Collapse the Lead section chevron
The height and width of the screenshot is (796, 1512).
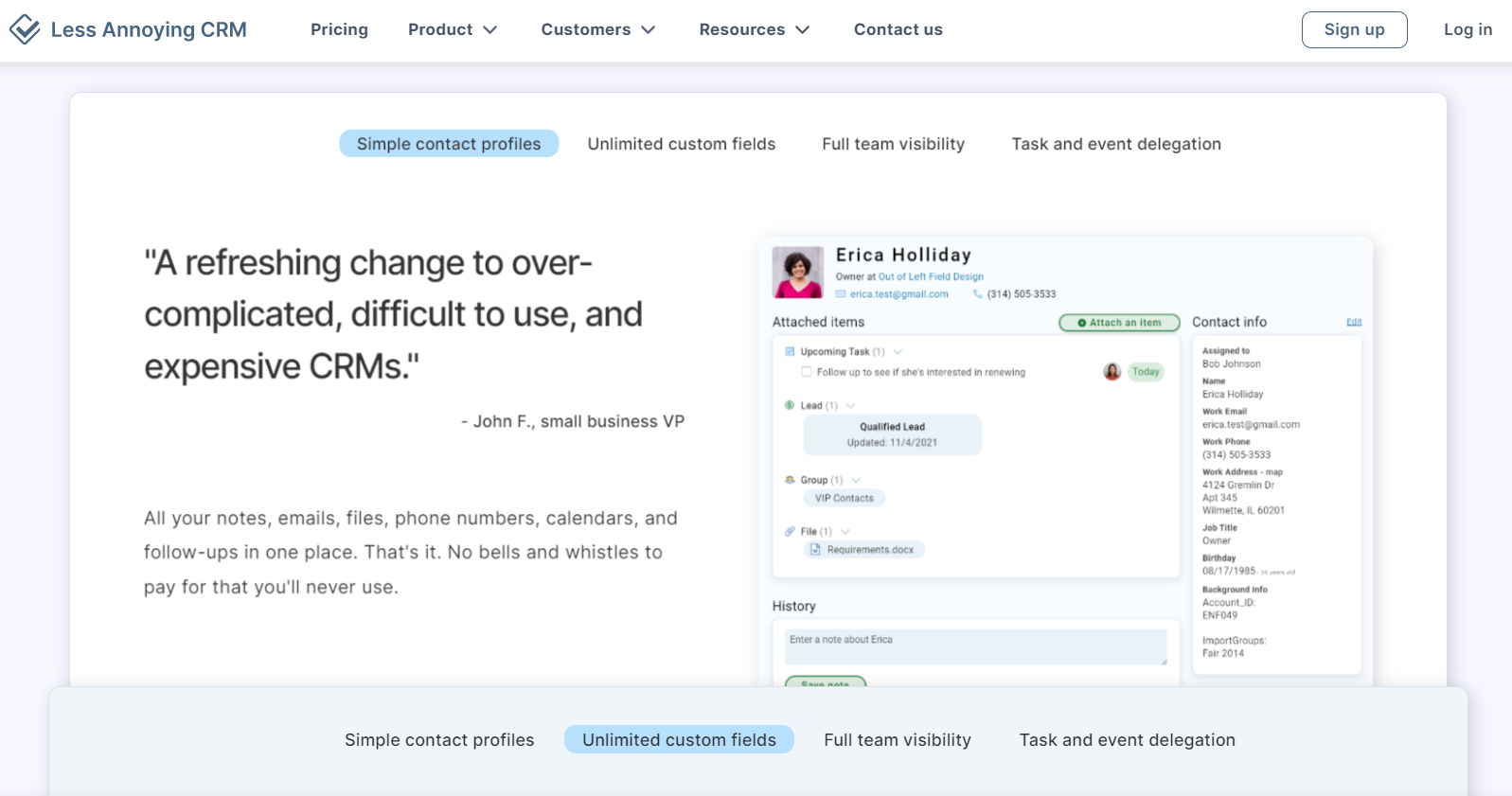point(850,406)
